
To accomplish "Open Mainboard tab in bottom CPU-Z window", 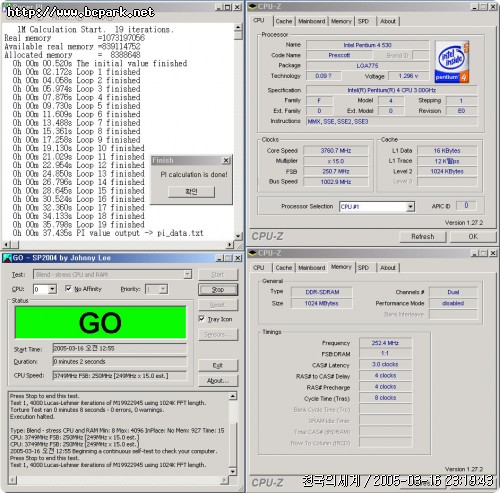I will point(311,268).
